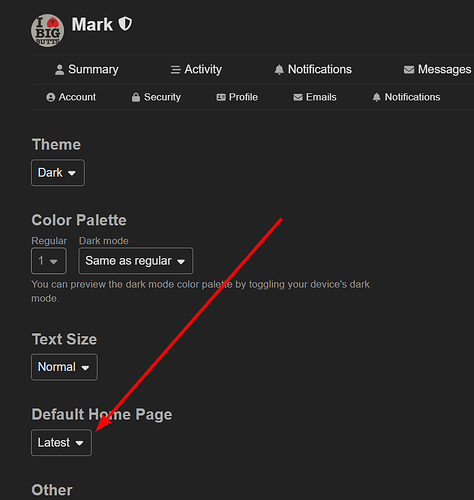Viewport: 474px width, 500px height.
Task: Click the moderator shield icon beside Mark
Action: tap(125, 24)
